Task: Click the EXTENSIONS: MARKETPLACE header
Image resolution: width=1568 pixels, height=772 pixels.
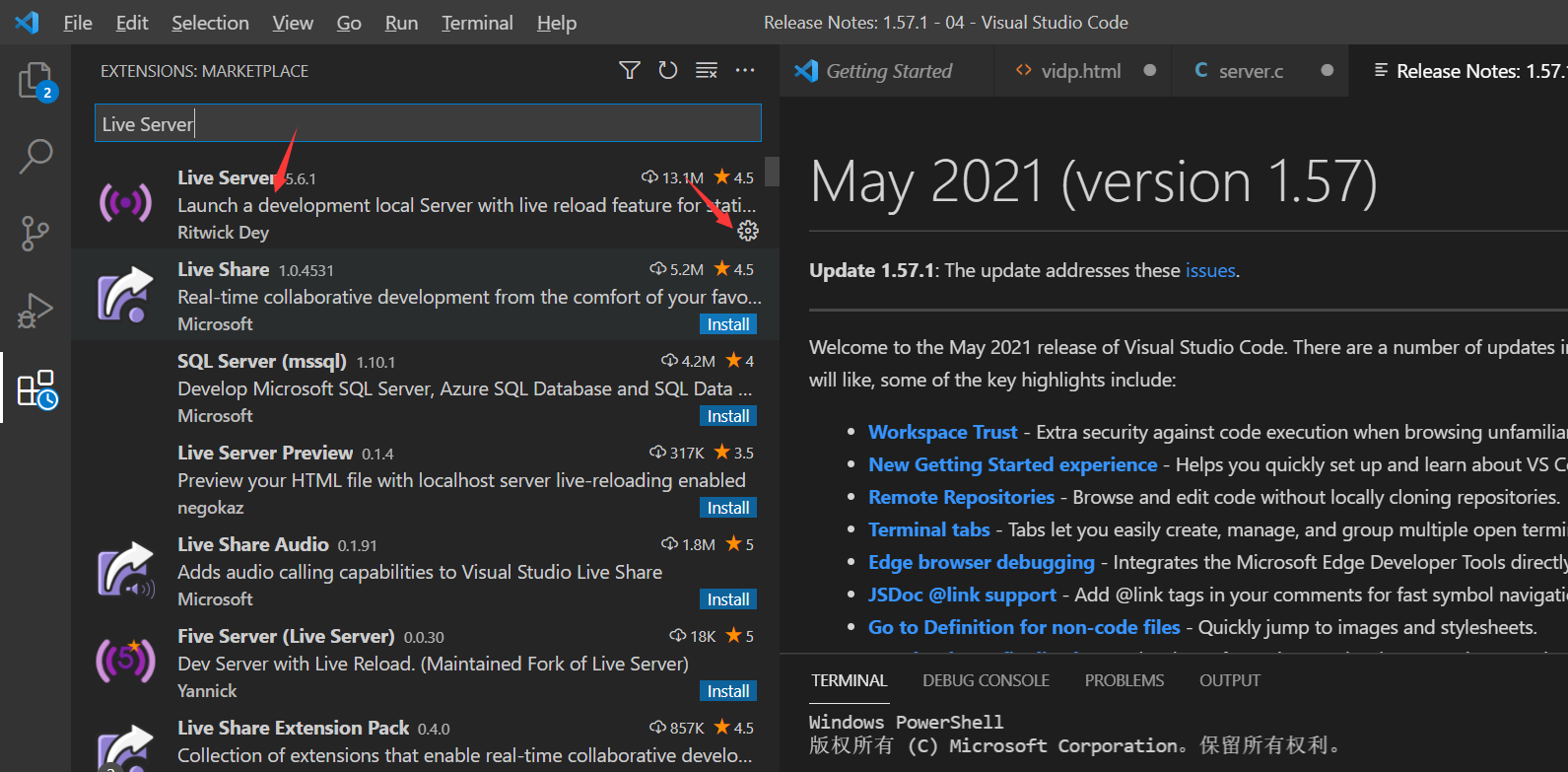Action: [x=204, y=71]
